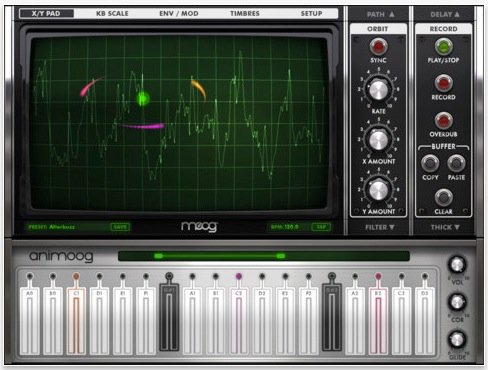Click the X AMOUNT knob
This screenshot has height=370, width=488.
[378, 139]
